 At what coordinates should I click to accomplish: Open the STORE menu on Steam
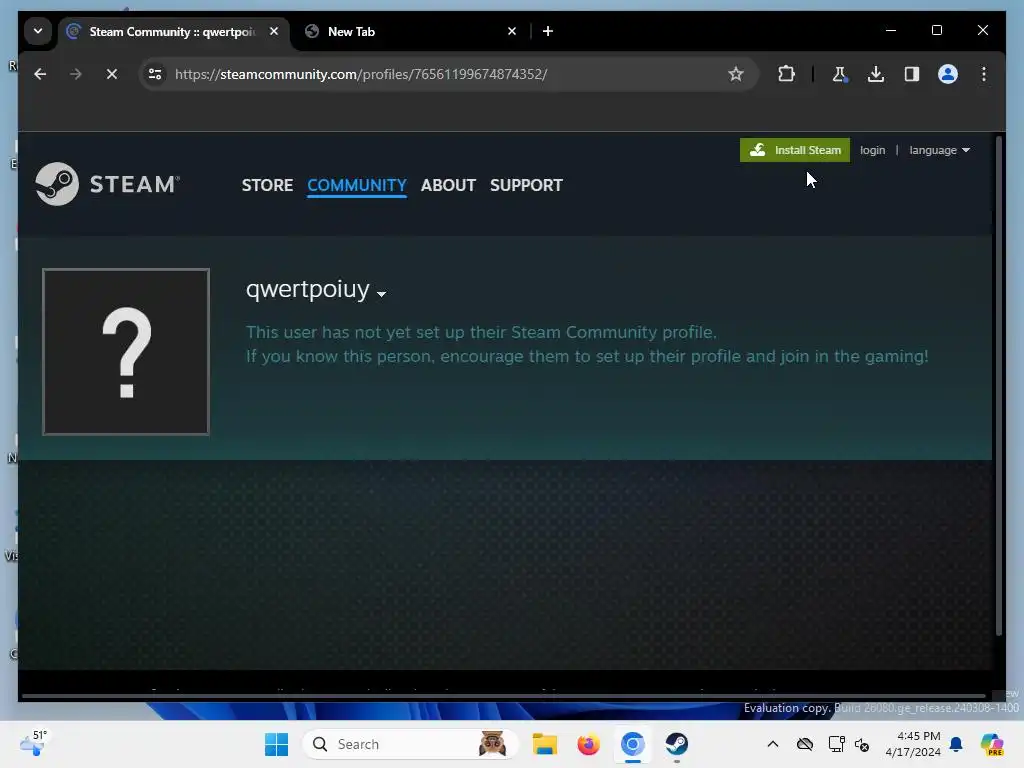pos(267,185)
